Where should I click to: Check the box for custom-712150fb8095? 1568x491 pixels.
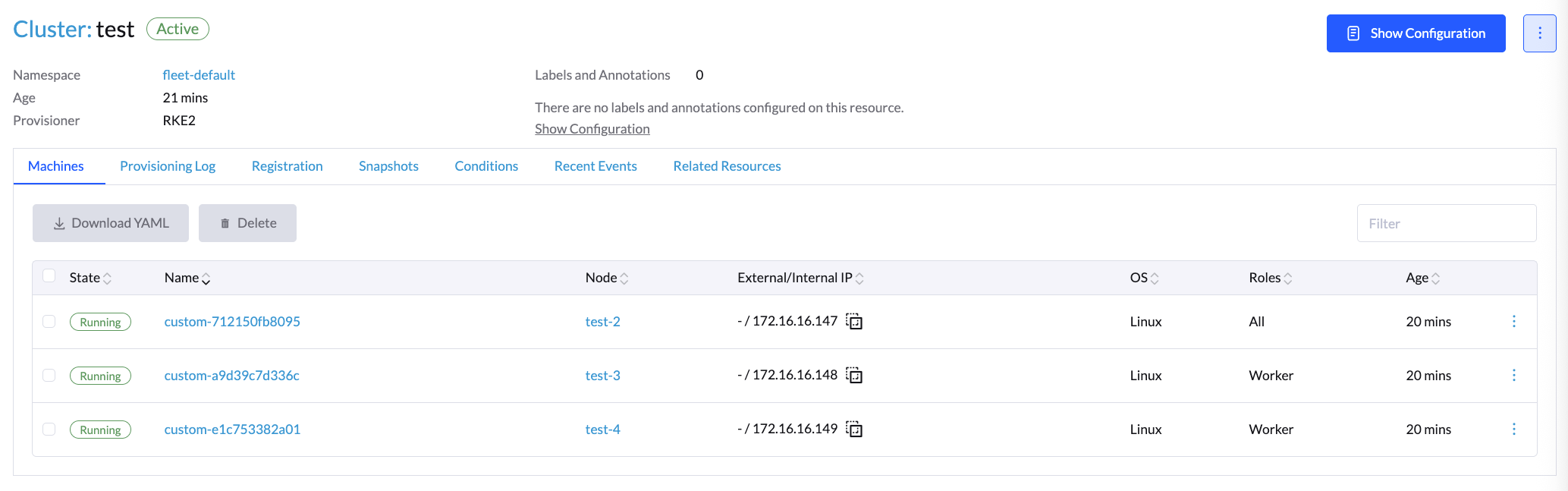[x=49, y=322]
